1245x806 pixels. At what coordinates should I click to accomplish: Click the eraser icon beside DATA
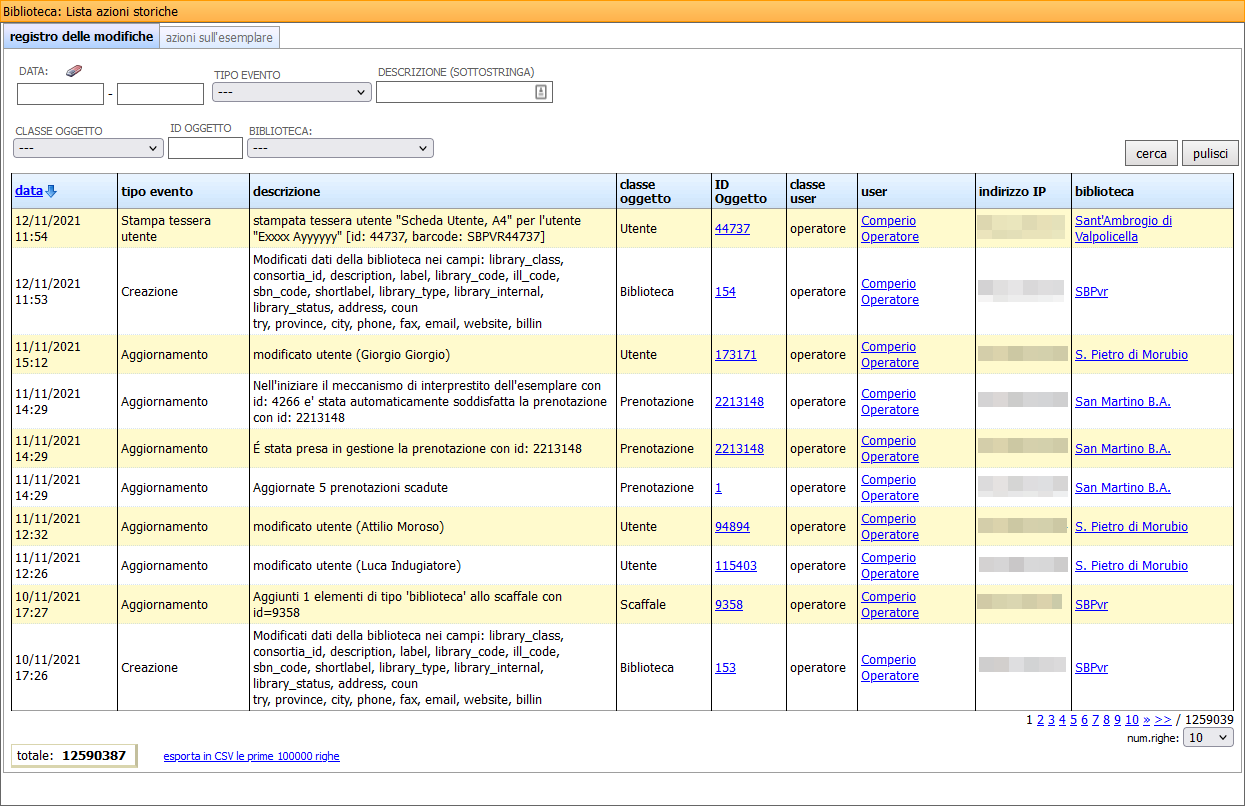[74, 71]
